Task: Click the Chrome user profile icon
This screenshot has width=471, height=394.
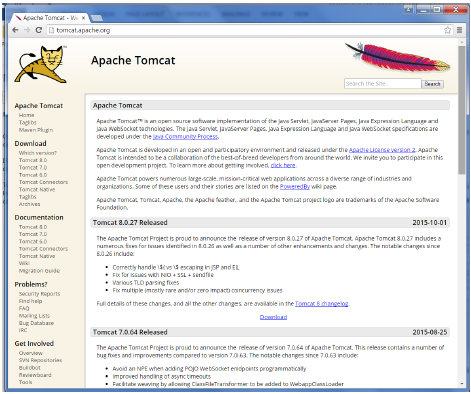Action: [x=408, y=9]
